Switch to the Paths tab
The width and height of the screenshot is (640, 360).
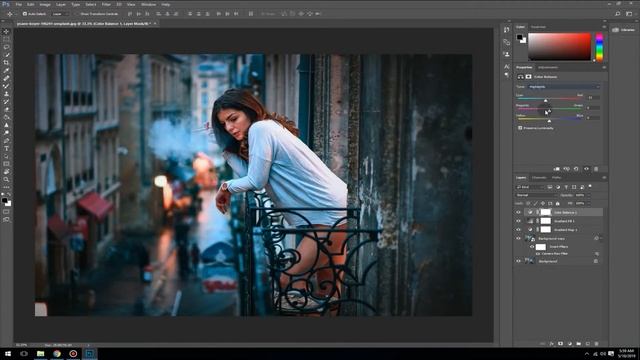click(556, 178)
